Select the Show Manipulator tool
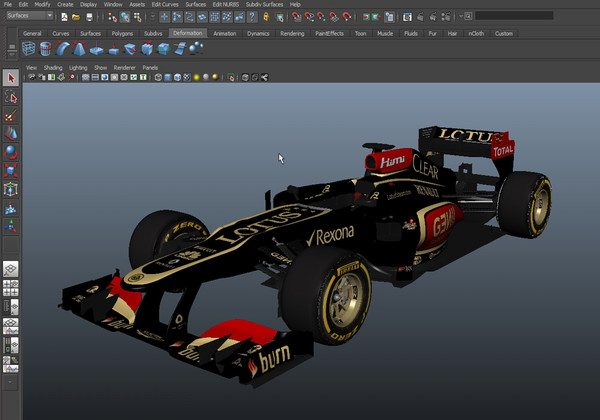The image size is (600, 420). click(x=11, y=226)
